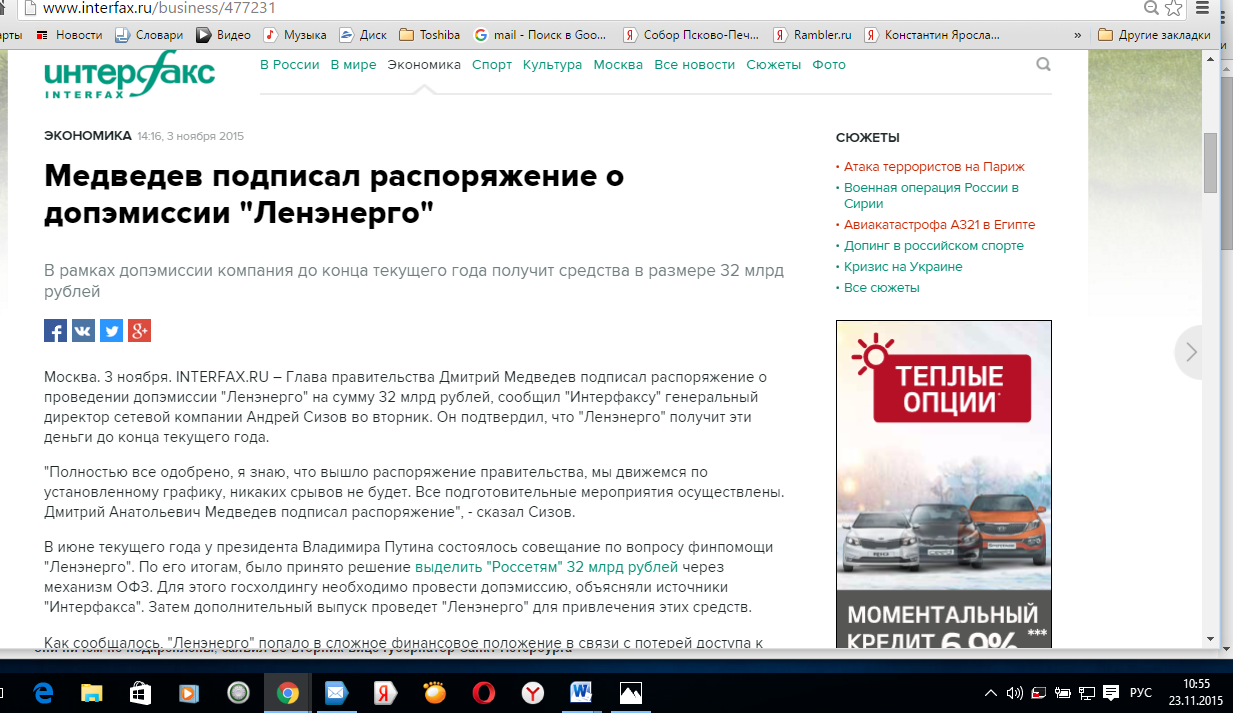Screen dimensions: 1233x713
Task: Open 'В мире' section
Action: [354, 65]
